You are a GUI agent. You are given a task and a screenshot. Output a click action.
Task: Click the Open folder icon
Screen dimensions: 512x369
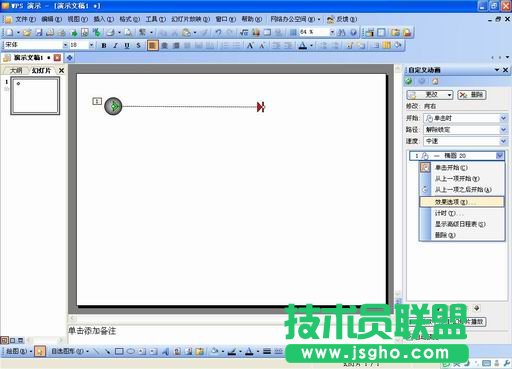tap(27, 32)
